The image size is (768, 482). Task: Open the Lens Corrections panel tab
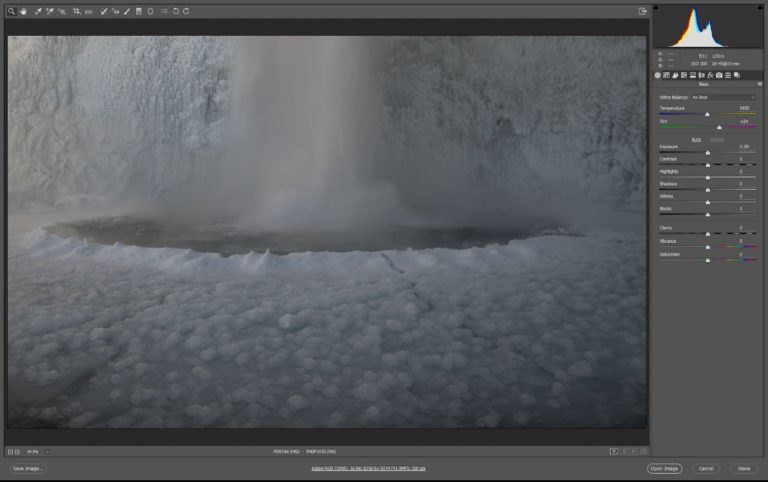click(x=701, y=75)
